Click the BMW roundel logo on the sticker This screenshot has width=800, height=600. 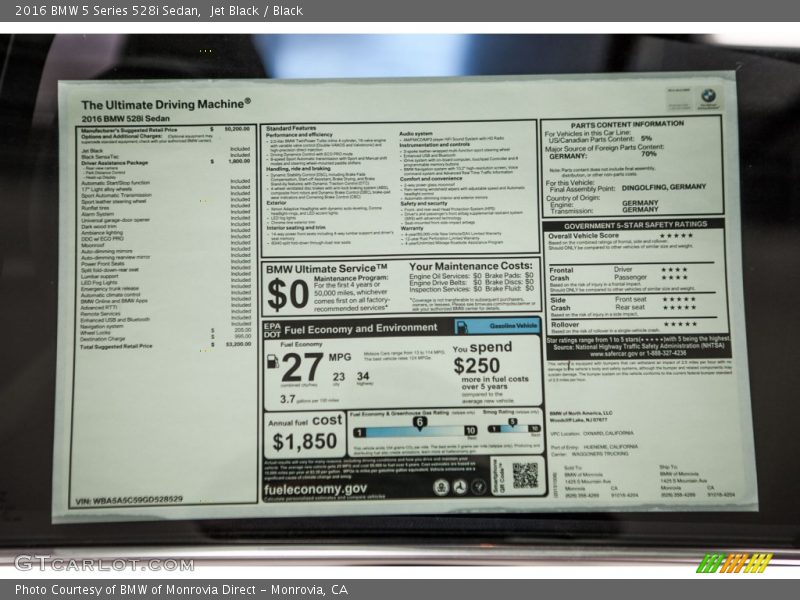[x=708, y=96]
